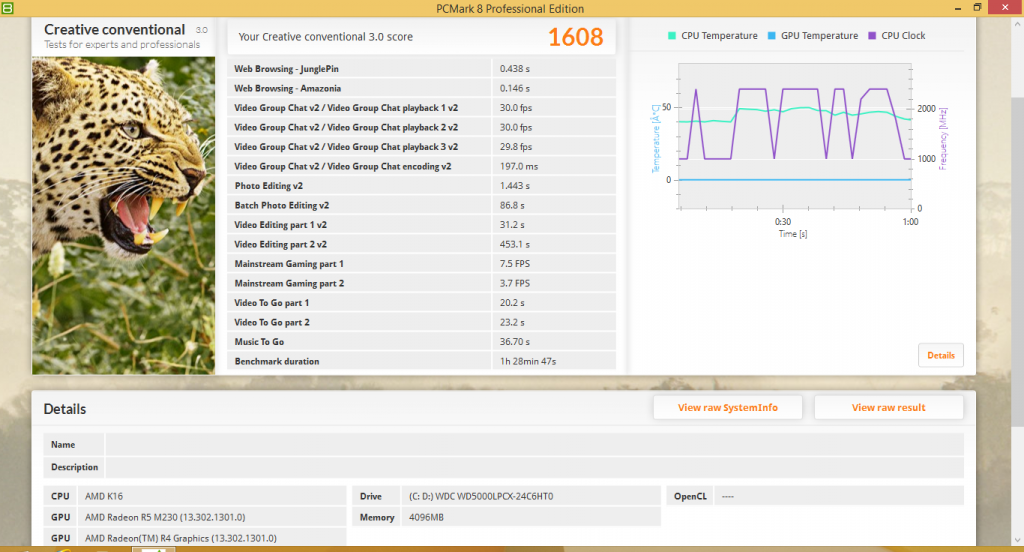
Task: Click the OpenCL value field
Action: click(839, 496)
